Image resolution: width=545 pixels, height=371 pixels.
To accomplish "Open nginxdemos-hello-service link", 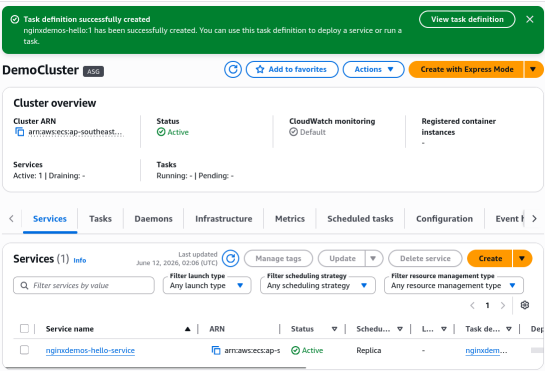I will pos(90,350).
